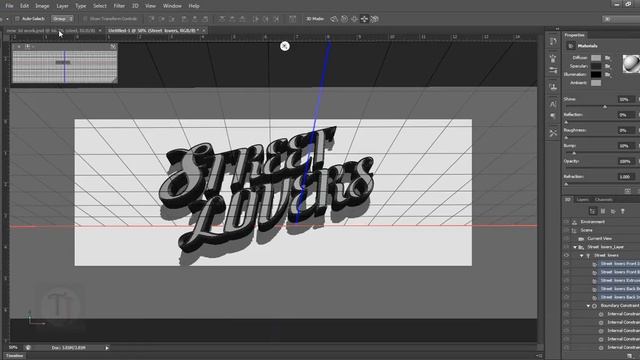This screenshot has width=640, height=360.
Task: Click the swap view icon in secondary view
Action: tap(113, 47)
